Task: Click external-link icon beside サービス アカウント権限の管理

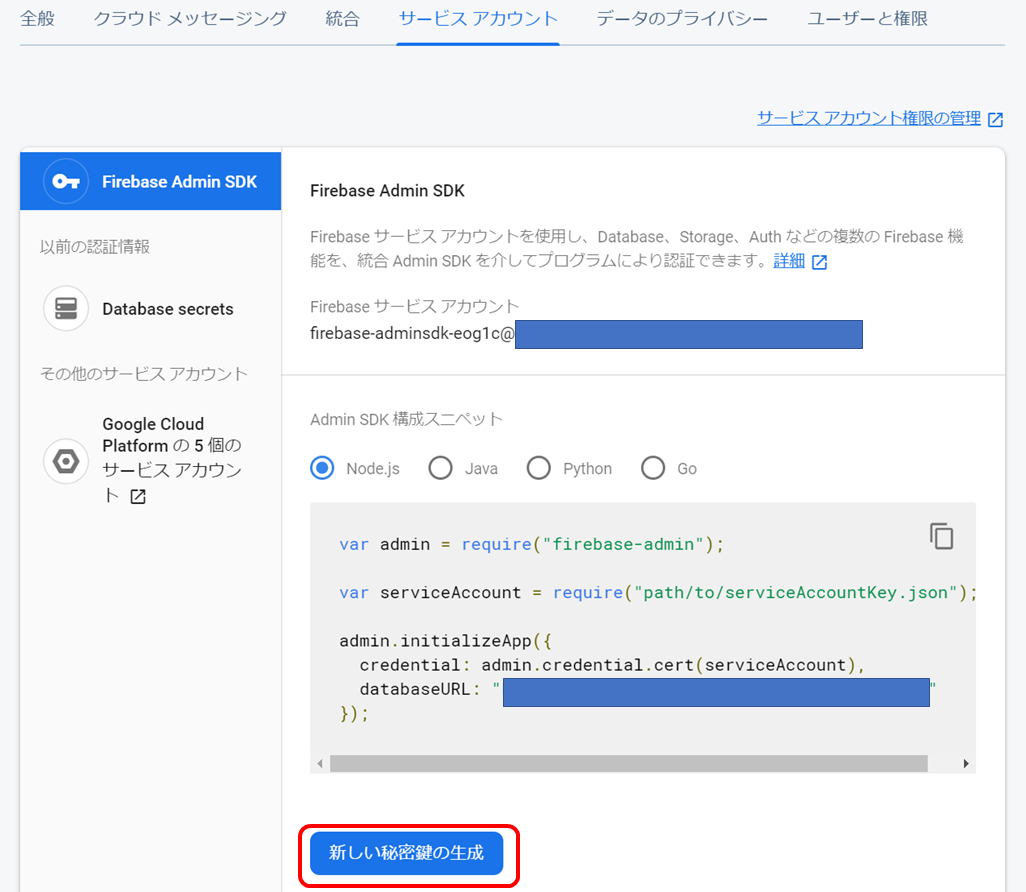Action: tap(995, 119)
